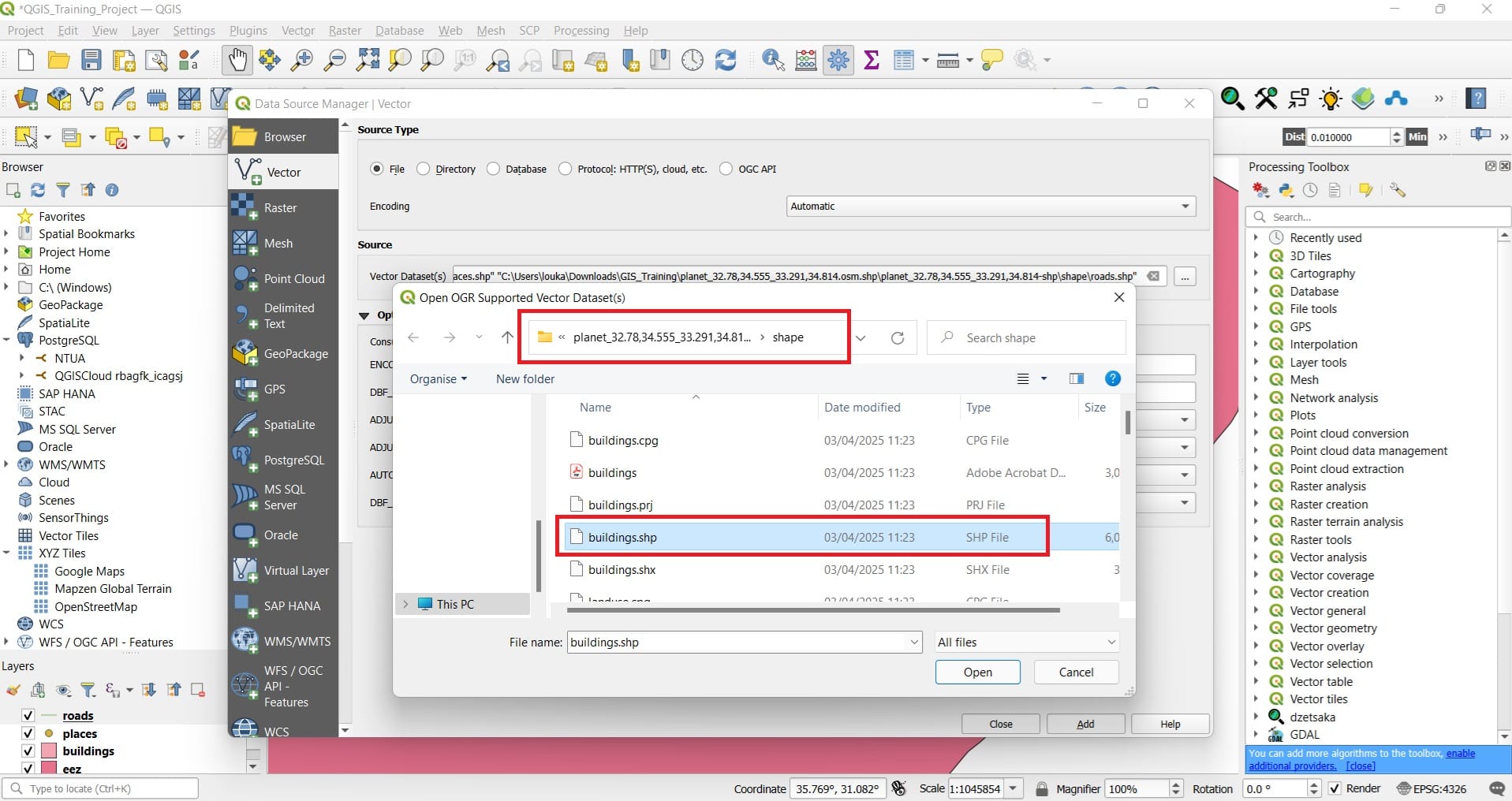
Task: Click the browse dataset ellipsis button
Action: (x=1185, y=276)
